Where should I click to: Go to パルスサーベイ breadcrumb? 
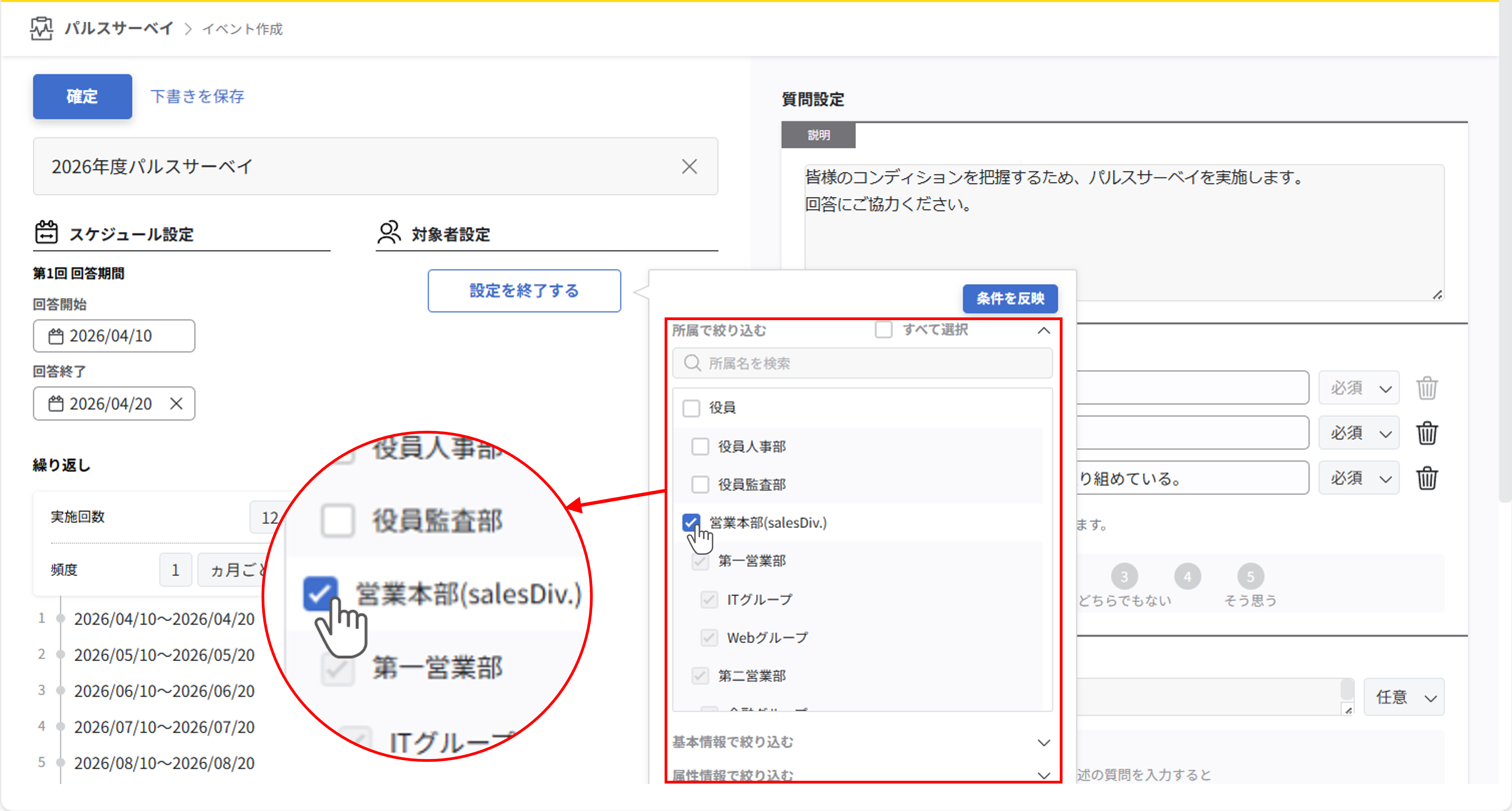click(x=119, y=28)
